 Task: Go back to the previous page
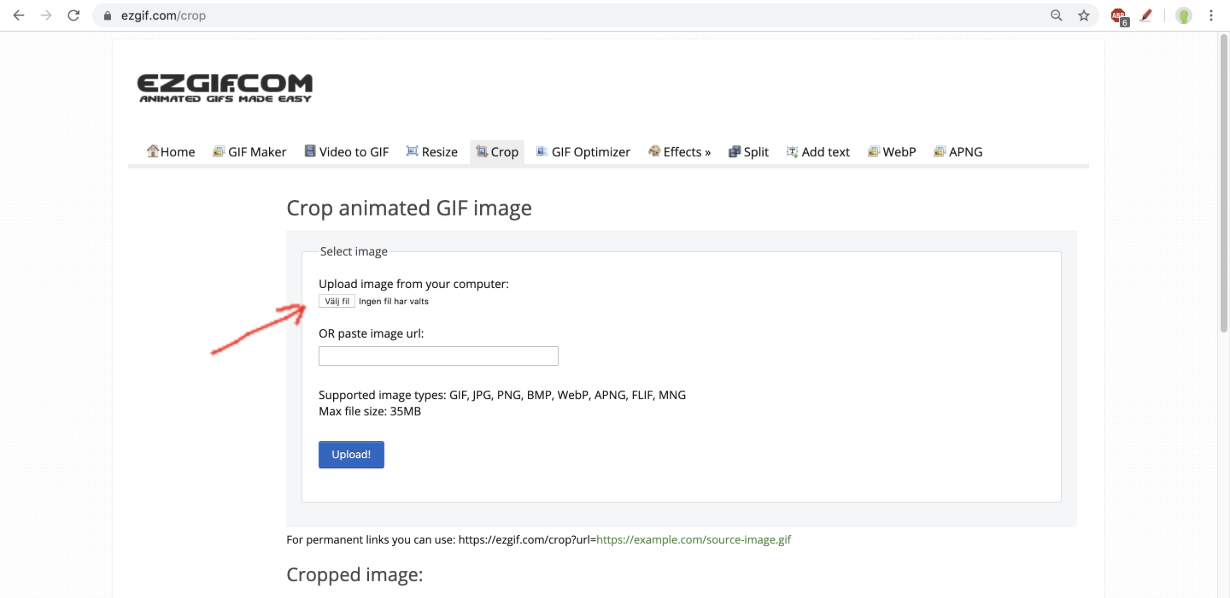[18, 16]
